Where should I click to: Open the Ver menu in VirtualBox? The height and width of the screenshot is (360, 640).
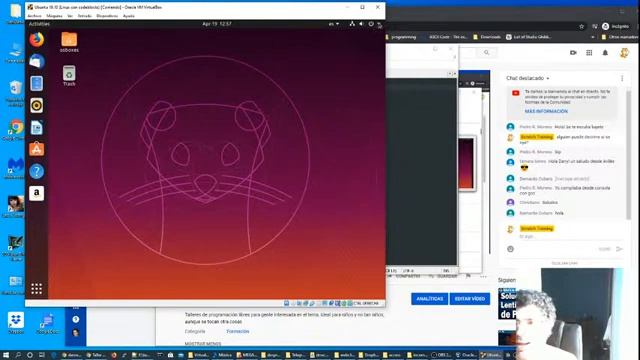coord(70,16)
